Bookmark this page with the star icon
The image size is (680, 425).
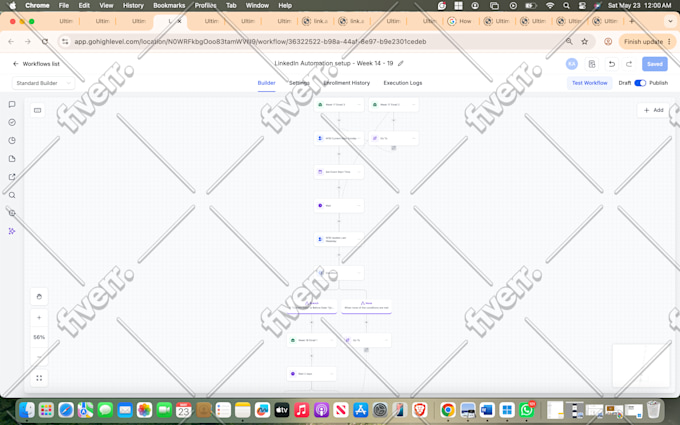pyautogui.click(x=585, y=42)
